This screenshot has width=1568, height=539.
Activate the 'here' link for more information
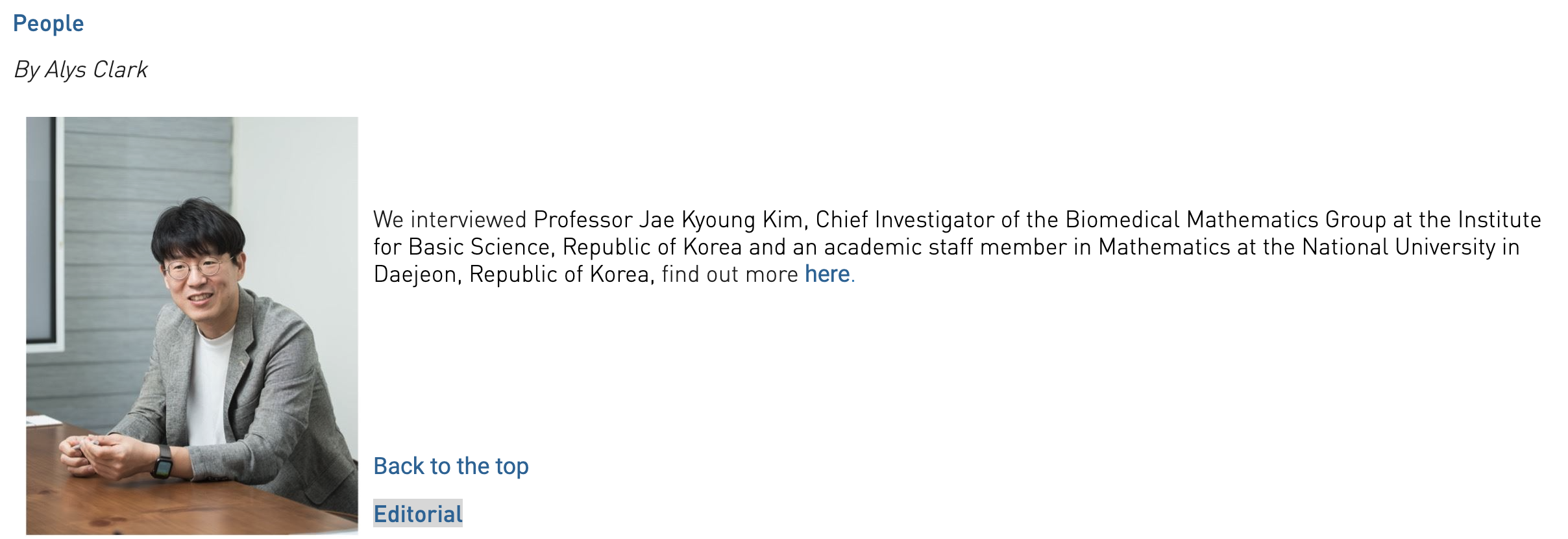[x=828, y=274]
